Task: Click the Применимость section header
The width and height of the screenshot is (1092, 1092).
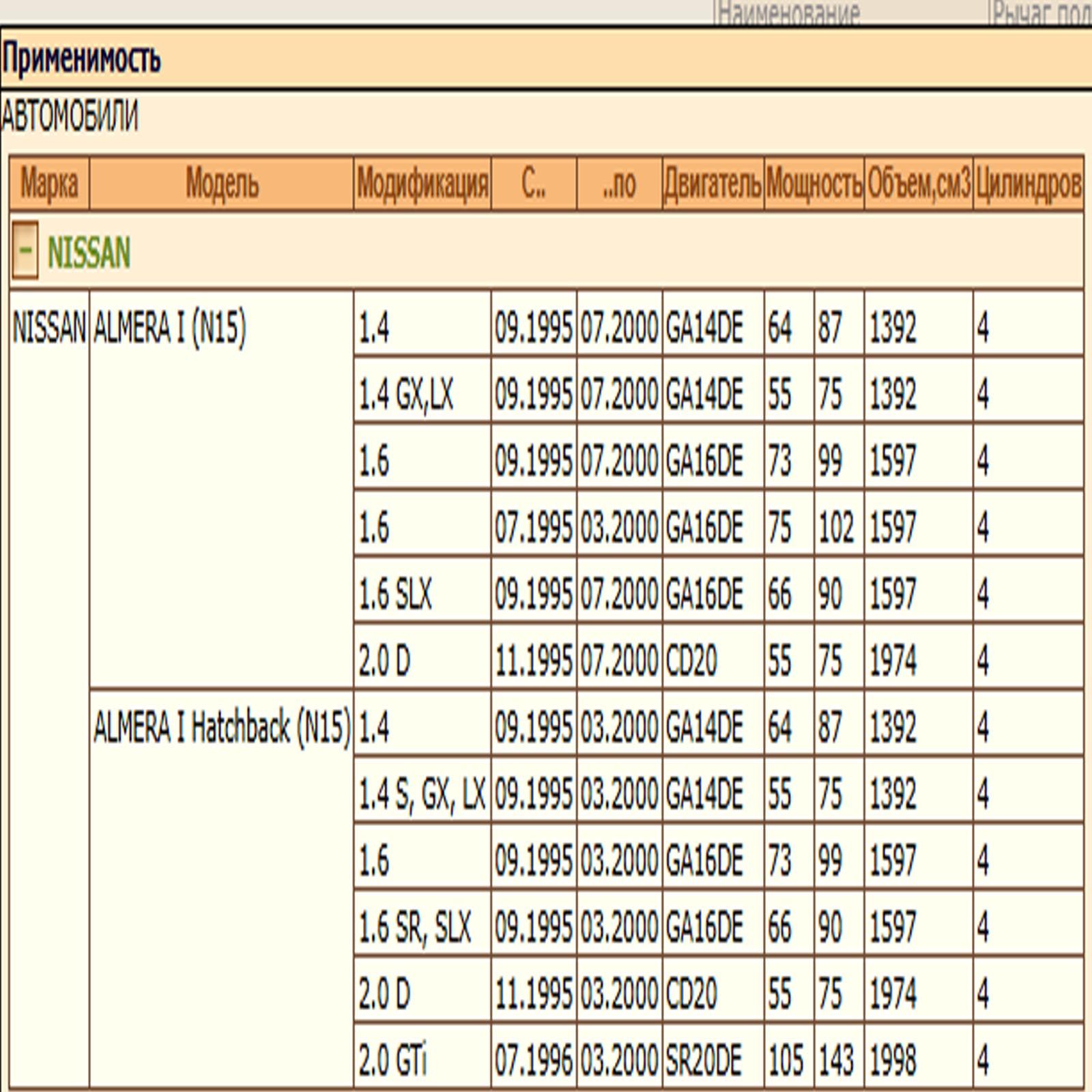Action: (x=82, y=59)
